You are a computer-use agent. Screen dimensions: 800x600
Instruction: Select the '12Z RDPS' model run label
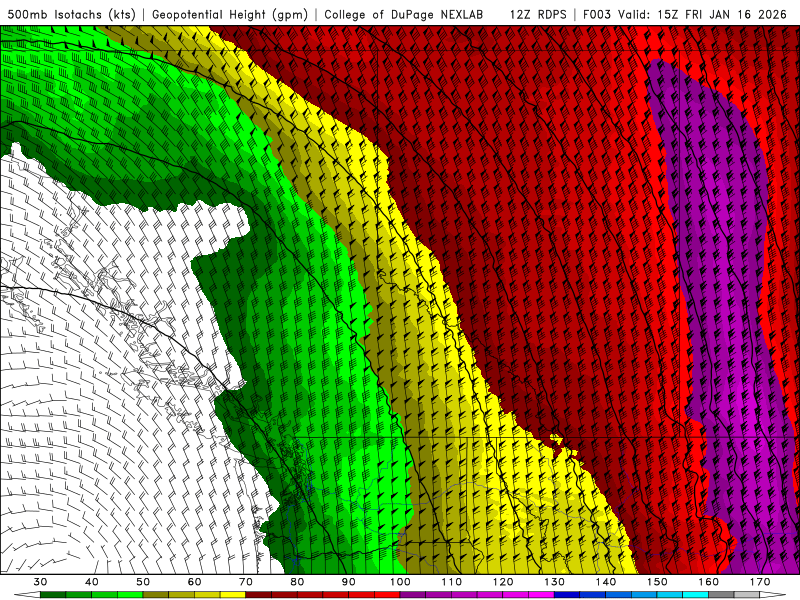click(538, 14)
